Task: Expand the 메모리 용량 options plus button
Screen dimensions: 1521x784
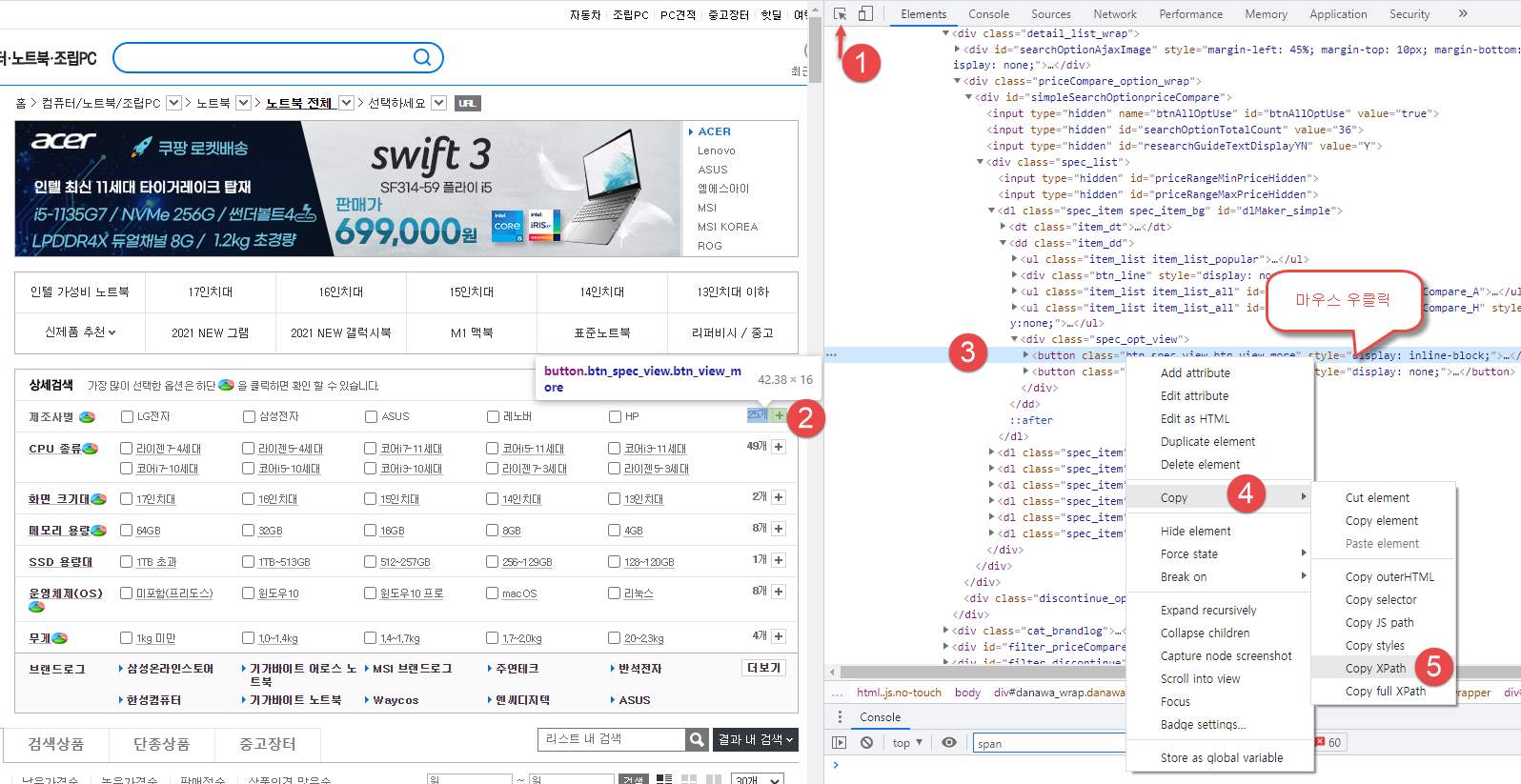Action: coord(779,529)
